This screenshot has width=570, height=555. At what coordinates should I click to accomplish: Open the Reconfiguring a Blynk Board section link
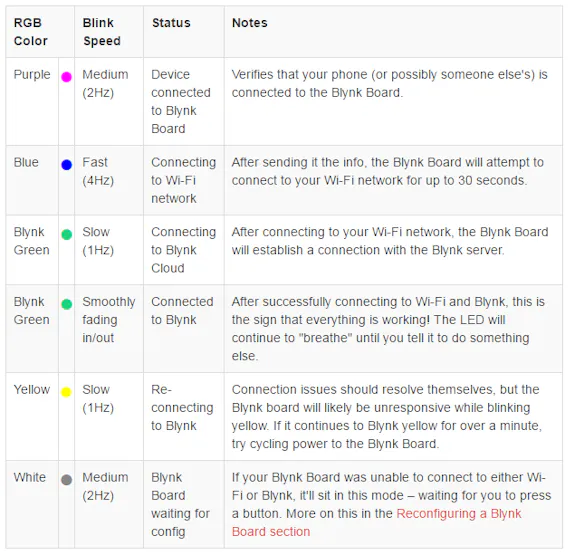pyautogui.click(x=376, y=523)
